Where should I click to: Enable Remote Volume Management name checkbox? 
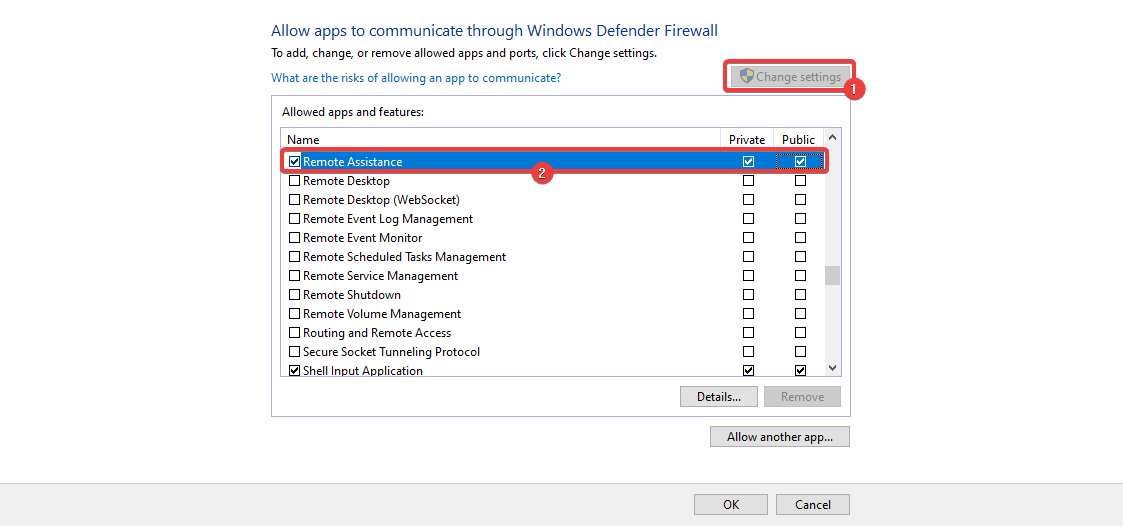294,314
